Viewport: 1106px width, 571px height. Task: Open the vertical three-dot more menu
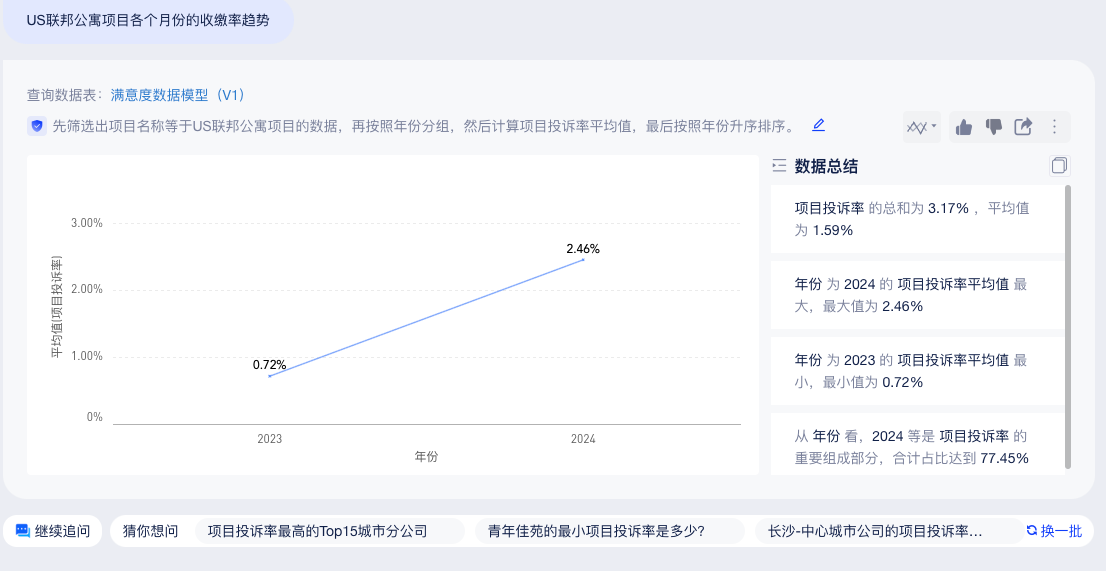(1055, 127)
